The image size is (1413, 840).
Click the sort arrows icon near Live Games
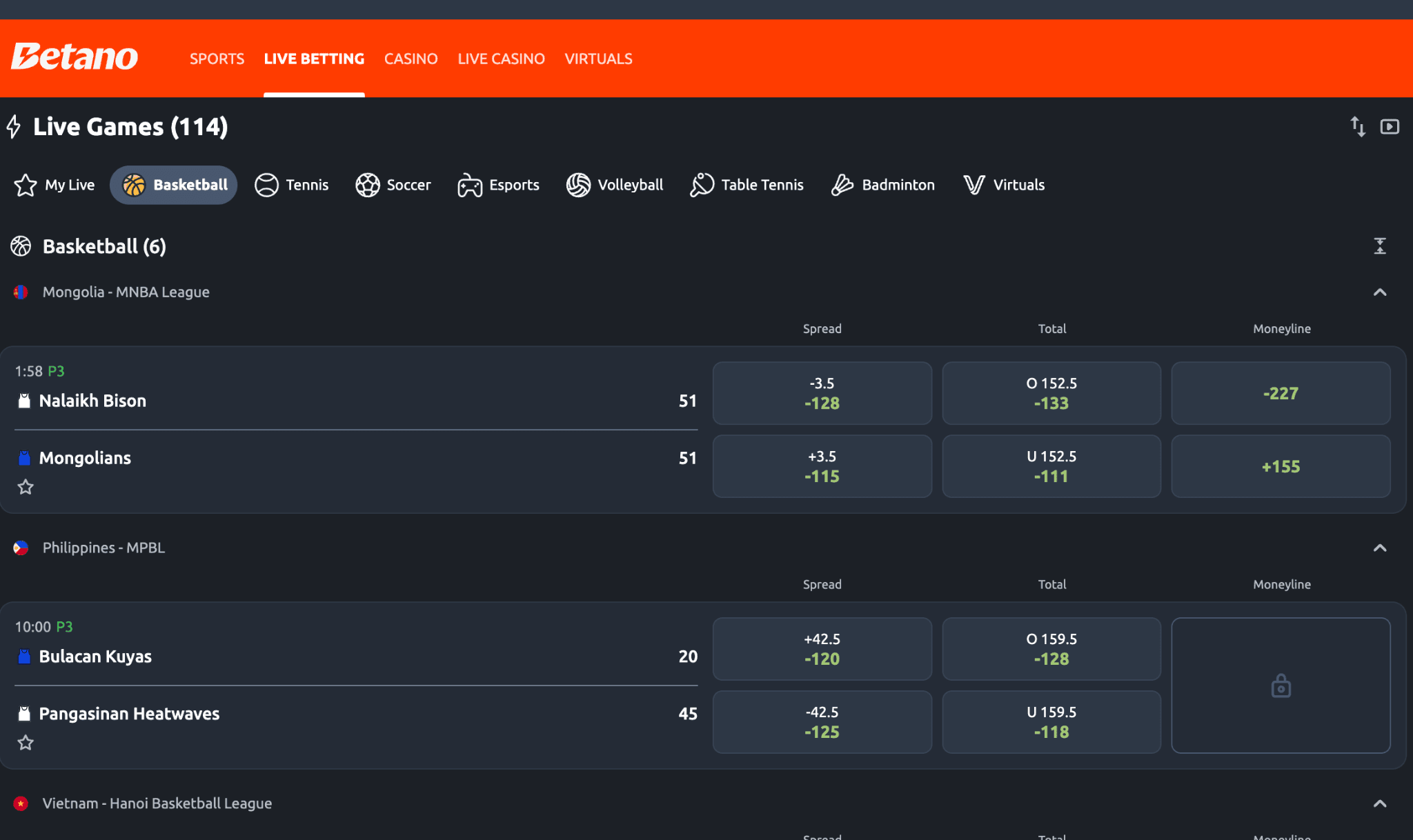(1358, 126)
